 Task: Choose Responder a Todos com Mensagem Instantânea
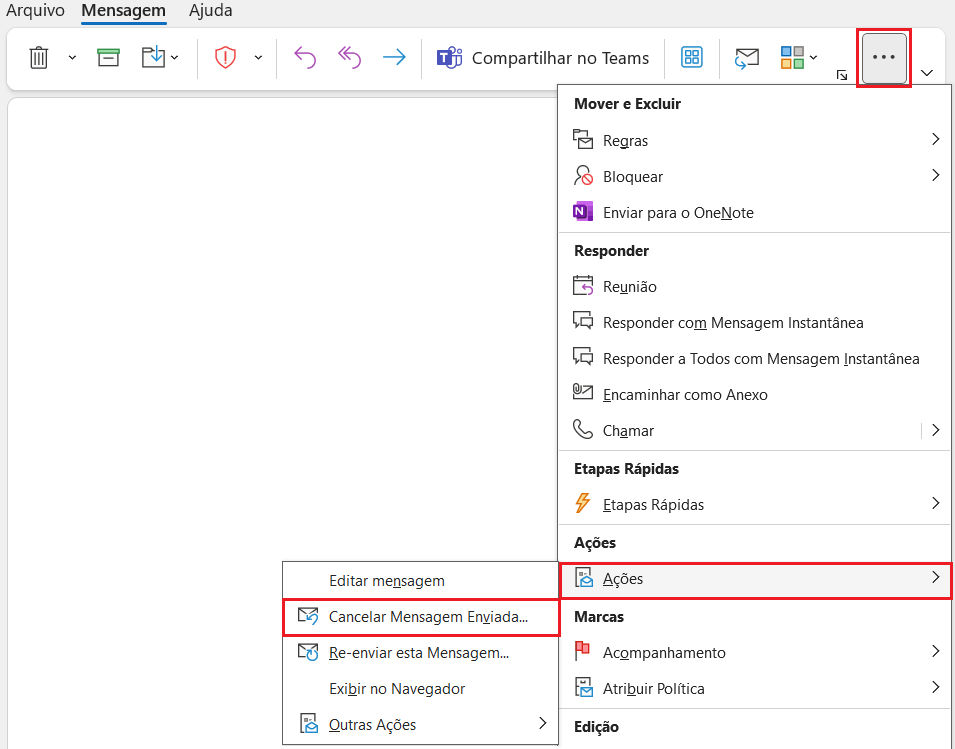point(755,359)
